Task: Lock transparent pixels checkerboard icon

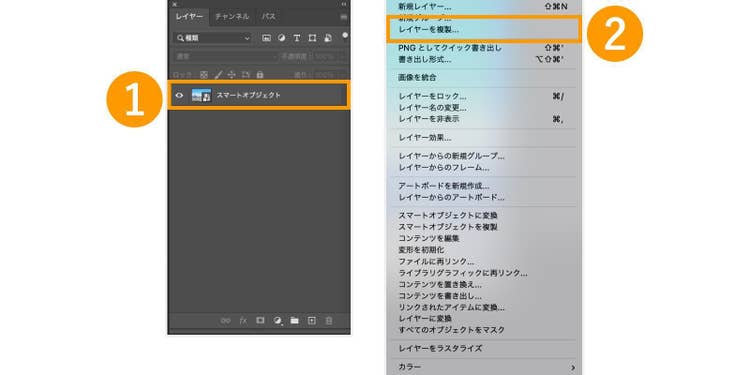Action: (x=204, y=75)
